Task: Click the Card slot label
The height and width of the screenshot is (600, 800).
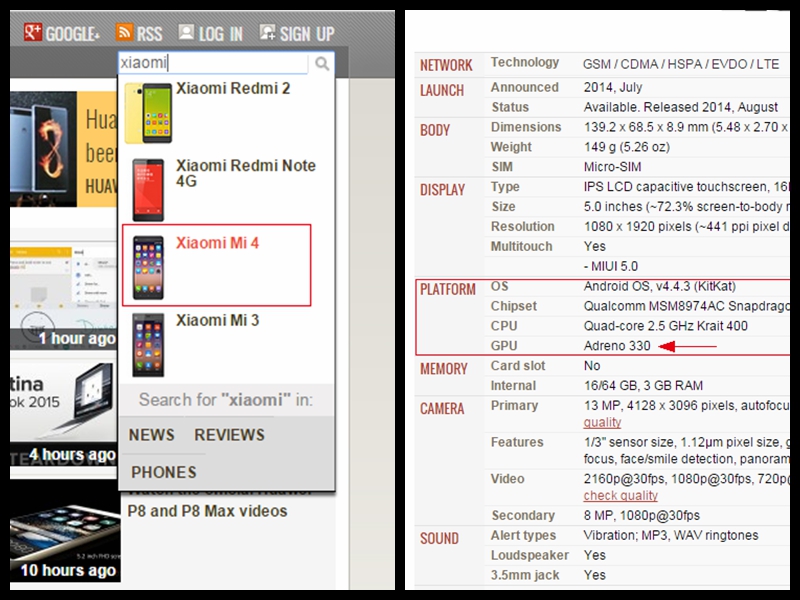Action: [x=518, y=366]
